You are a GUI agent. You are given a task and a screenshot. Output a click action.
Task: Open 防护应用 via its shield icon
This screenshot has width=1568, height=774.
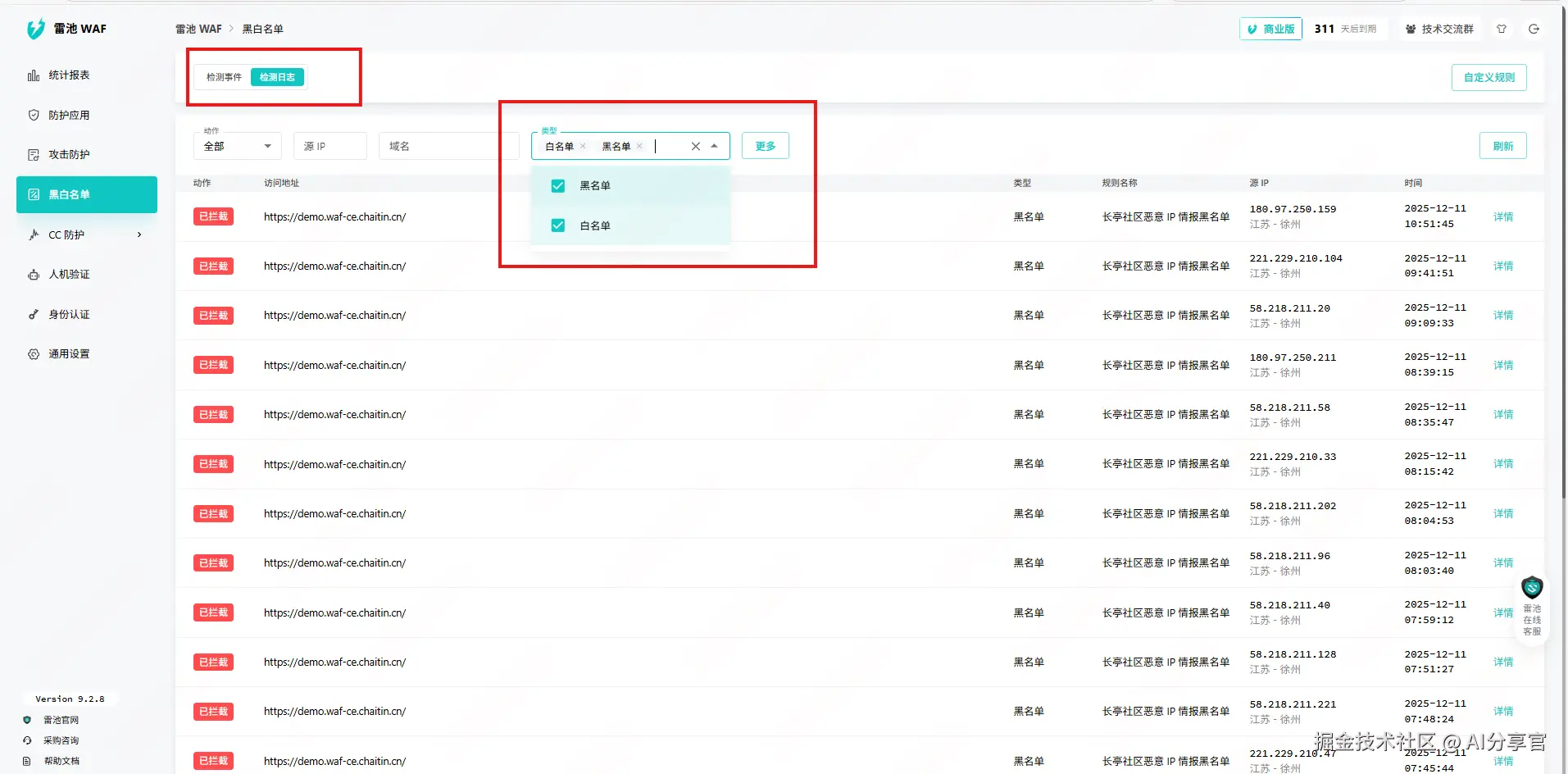[34, 115]
